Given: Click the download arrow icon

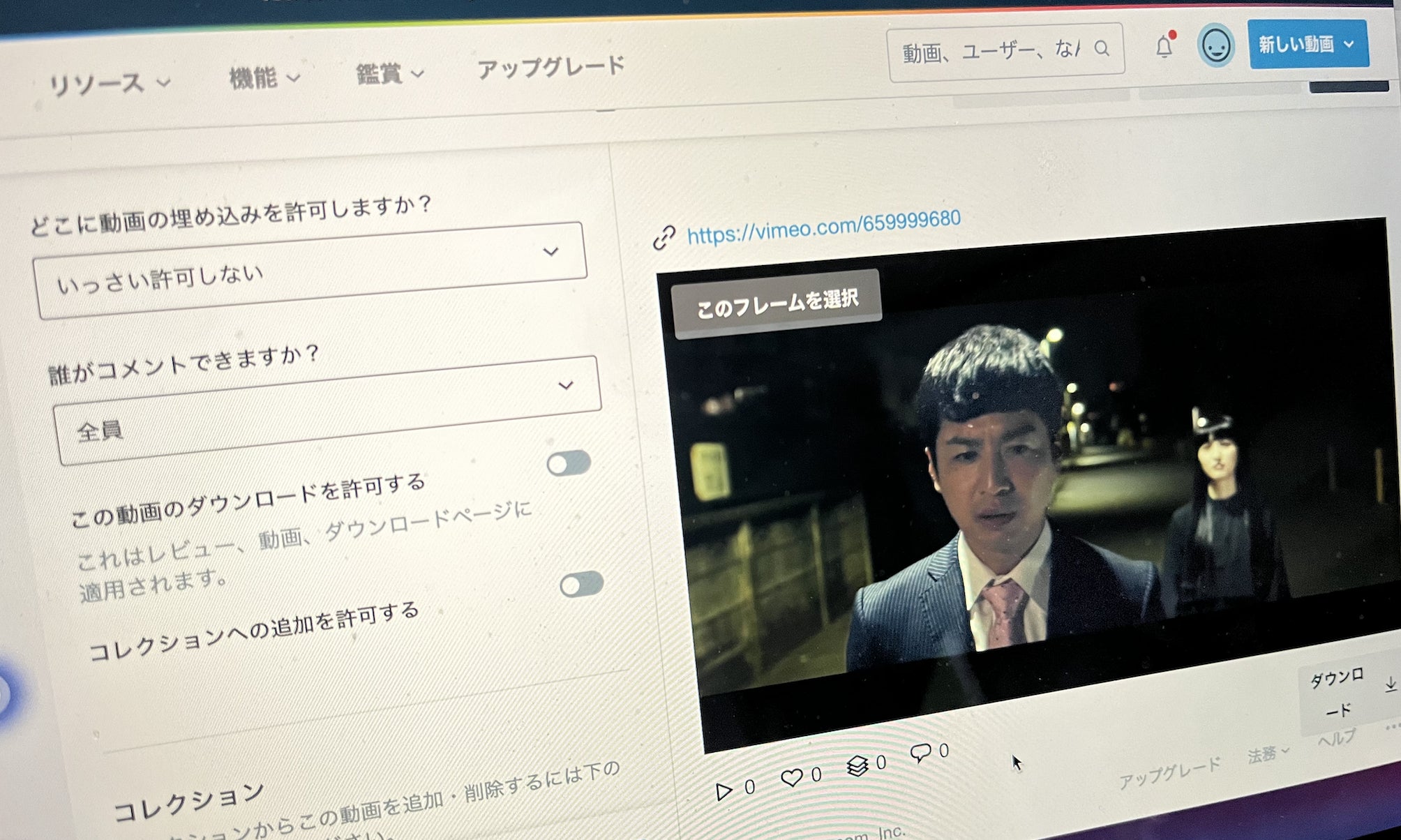Looking at the screenshot, I should (1390, 685).
